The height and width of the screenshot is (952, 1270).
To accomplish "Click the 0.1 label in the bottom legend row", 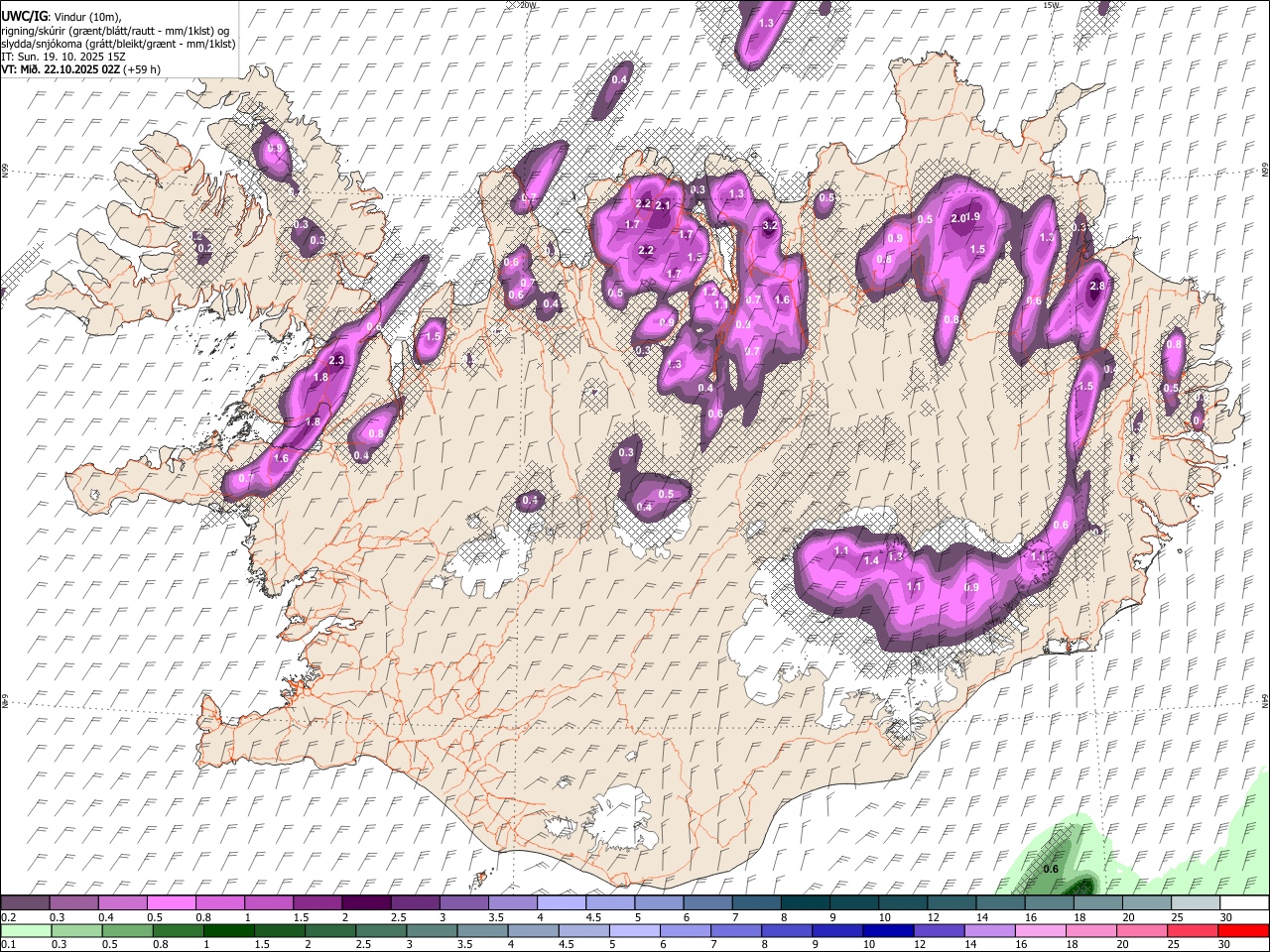I will pos(9,944).
